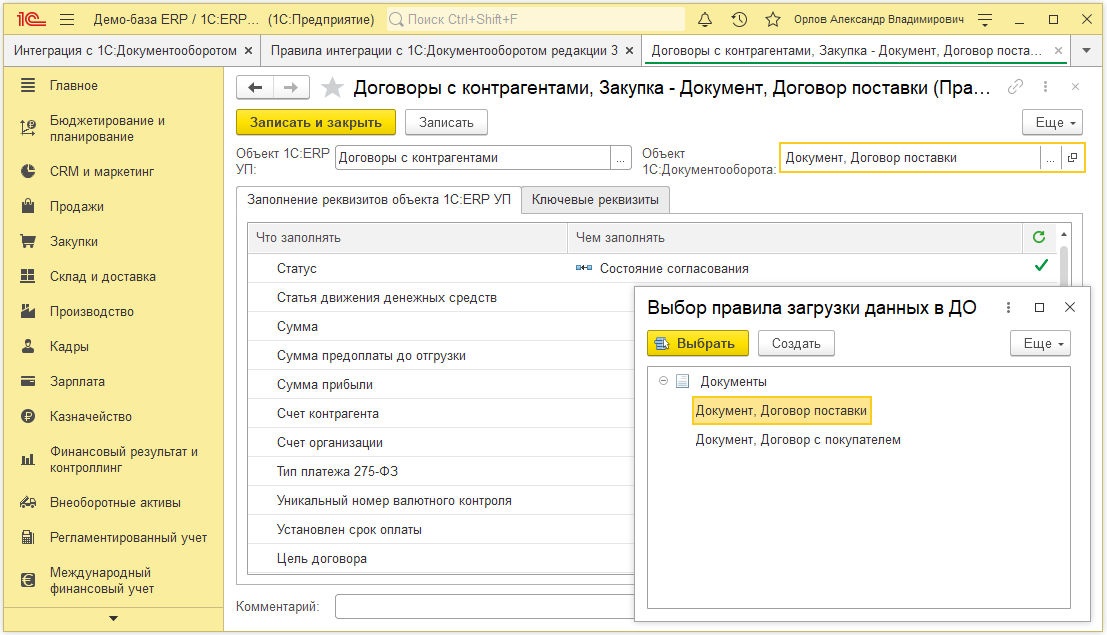Navigate back with left arrow button
Screen dimensions: 1107x635
255,88
